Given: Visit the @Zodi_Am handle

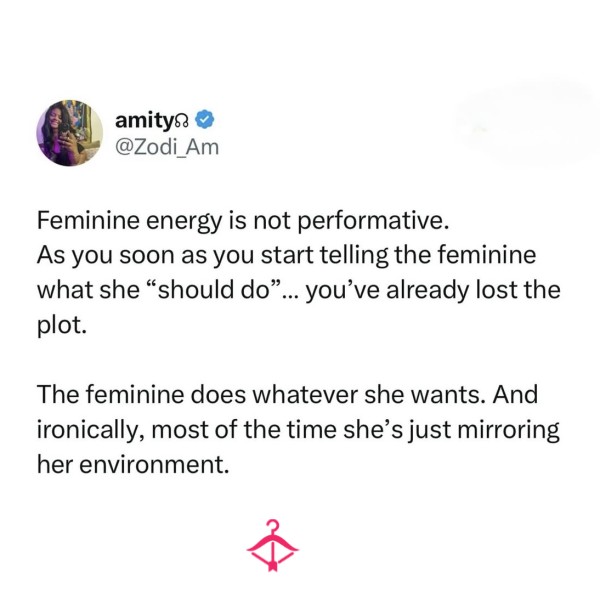Looking at the screenshot, I should 167,147.
